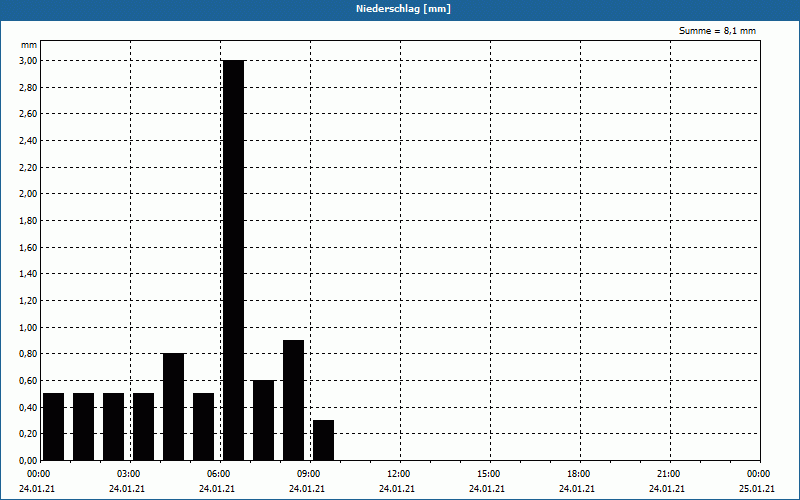Select the 0,50 mm bar right after 03:00
Viewport: 800px width, 500px height.
143,427
